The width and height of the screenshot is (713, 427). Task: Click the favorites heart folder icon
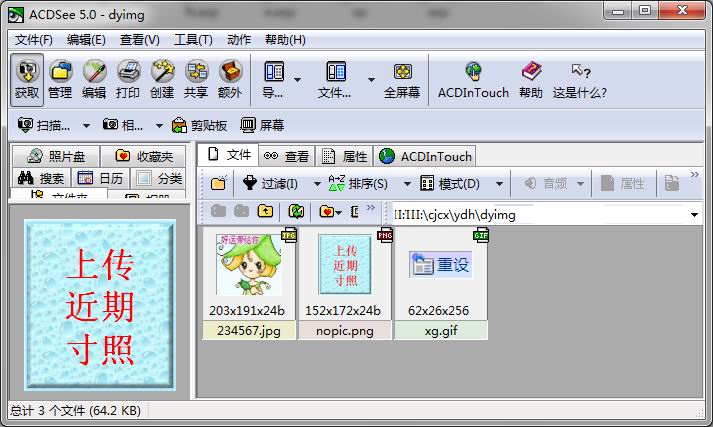click(x=327, y=211)
